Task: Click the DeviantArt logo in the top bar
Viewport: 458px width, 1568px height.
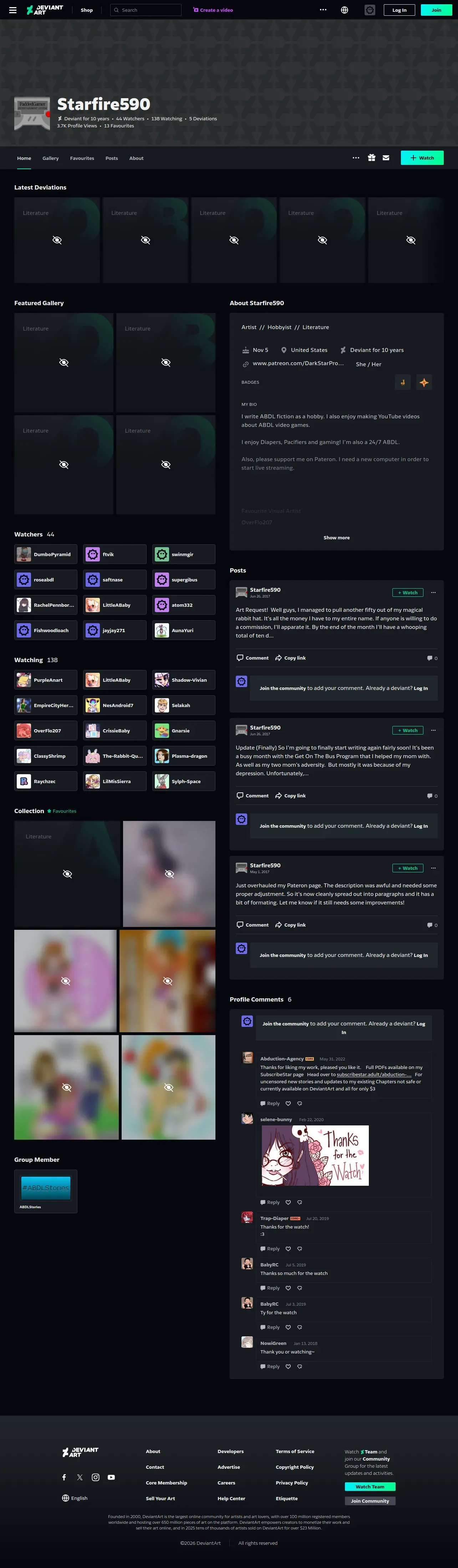Action: [44, 10]
